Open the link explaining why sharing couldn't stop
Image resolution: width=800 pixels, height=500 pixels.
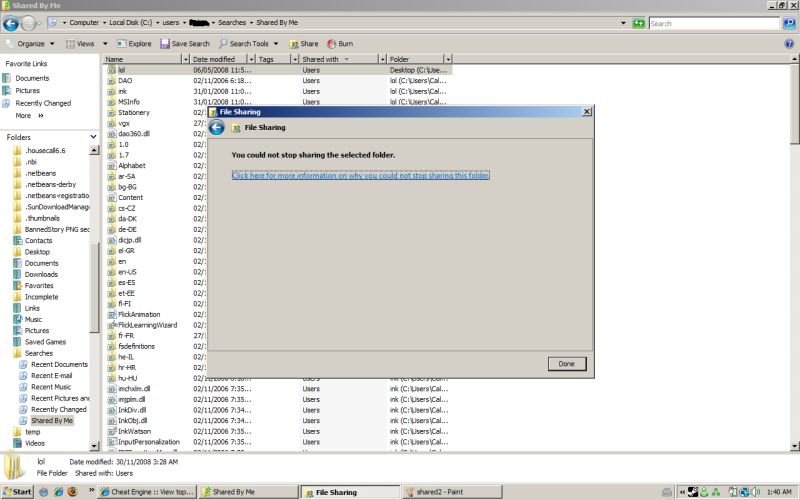click(x=360, y=175)
